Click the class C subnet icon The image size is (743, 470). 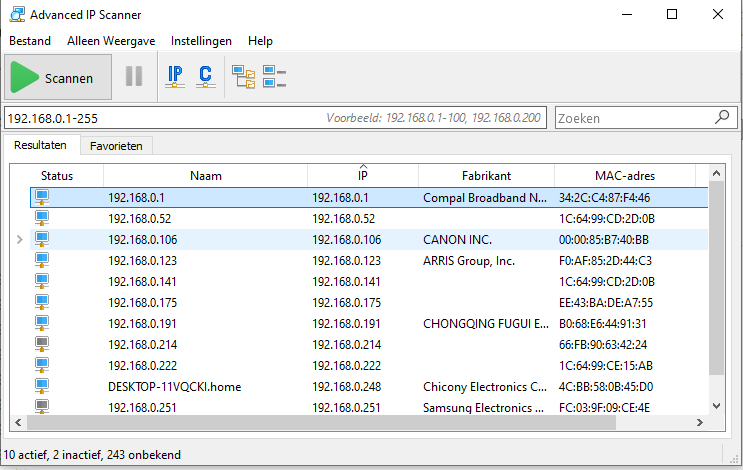(x=205, y=76)
